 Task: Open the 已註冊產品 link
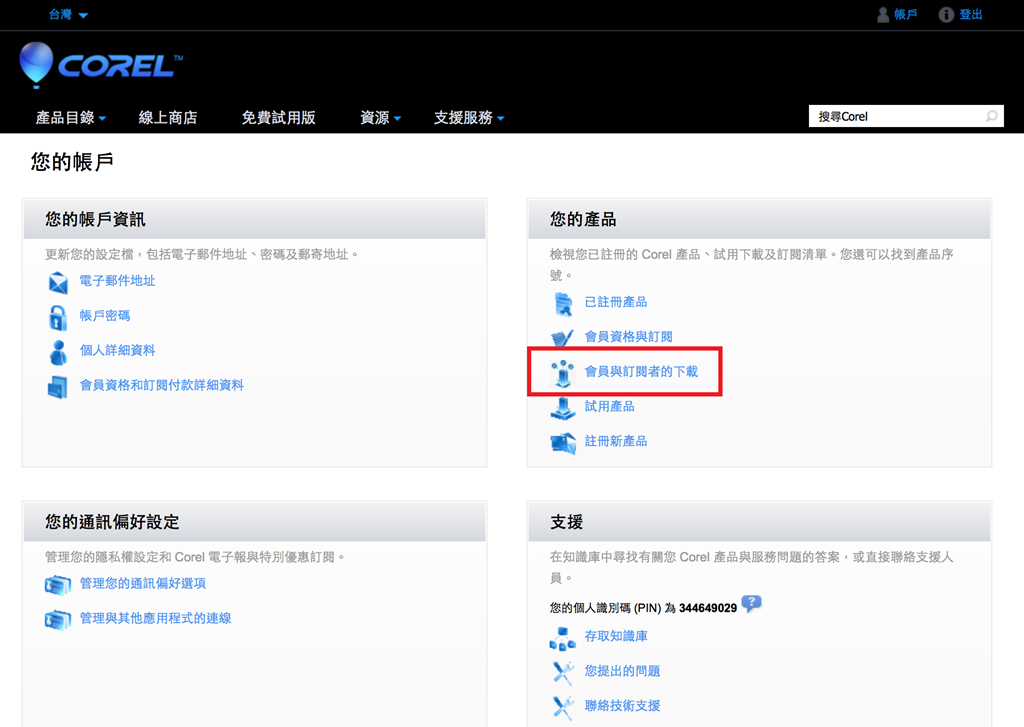click(x=616, y=302)
